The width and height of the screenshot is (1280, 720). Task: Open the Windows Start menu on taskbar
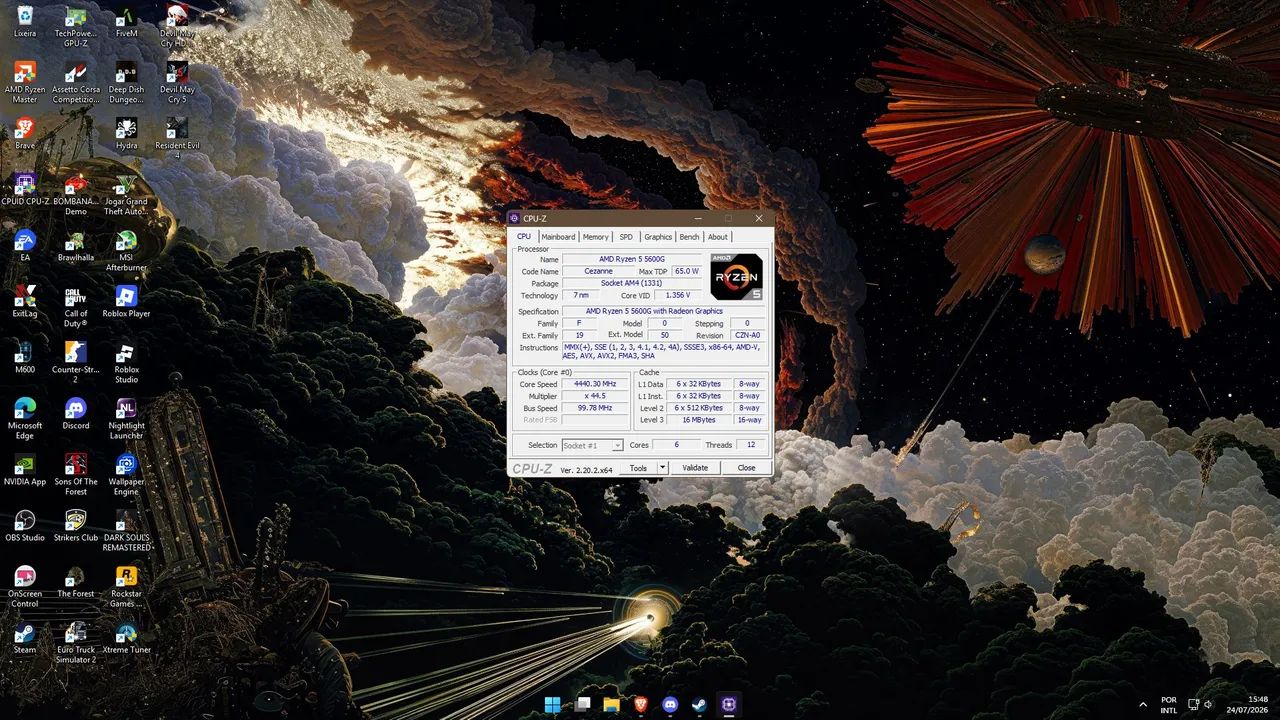pos(553,704)
